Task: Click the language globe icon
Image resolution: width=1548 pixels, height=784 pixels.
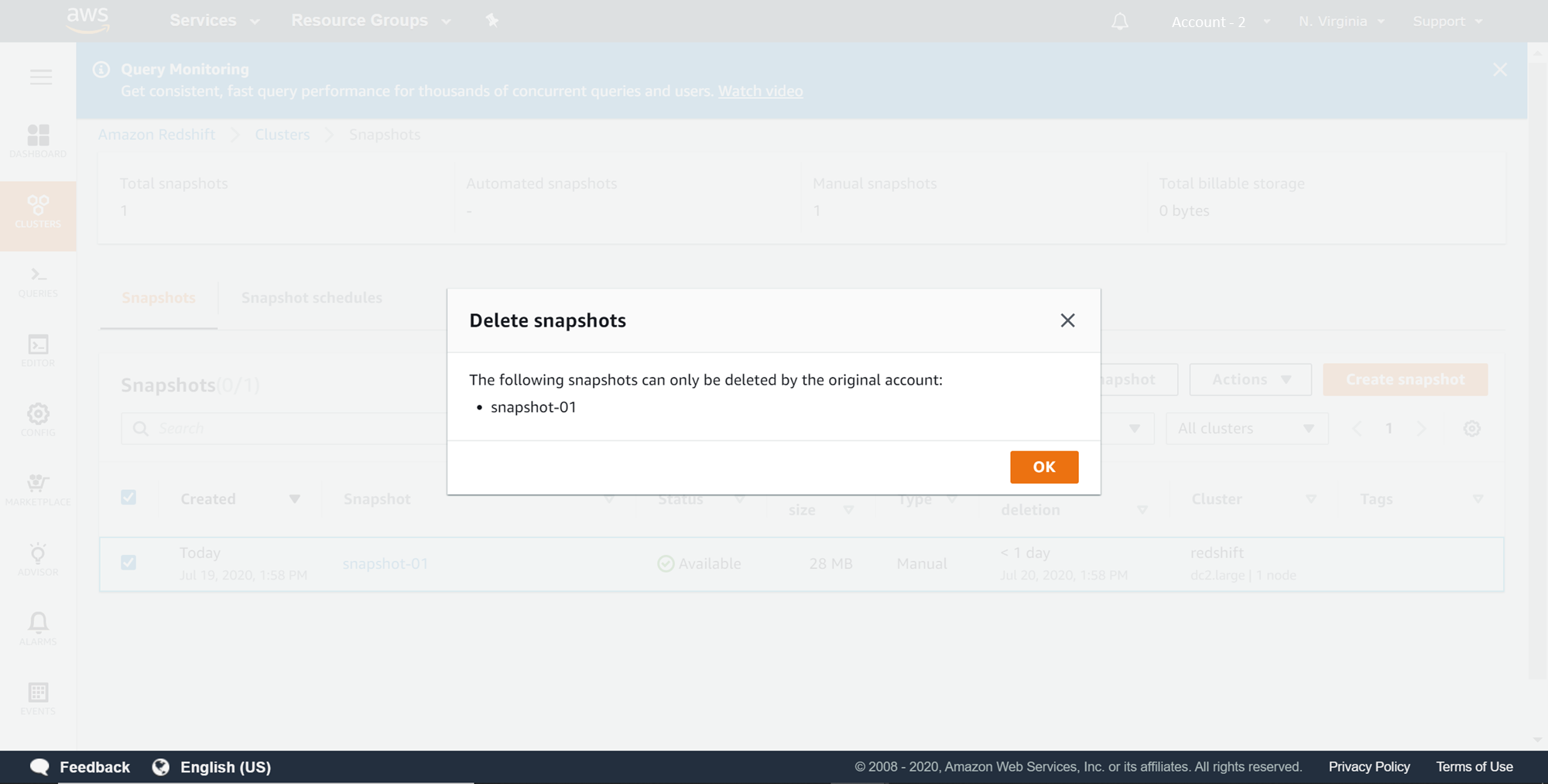Action: pos(161,767)
